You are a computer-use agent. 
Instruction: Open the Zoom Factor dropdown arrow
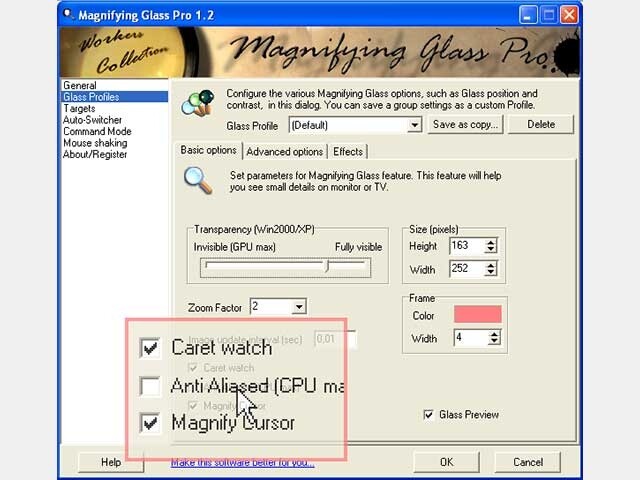tap(299, 307)
